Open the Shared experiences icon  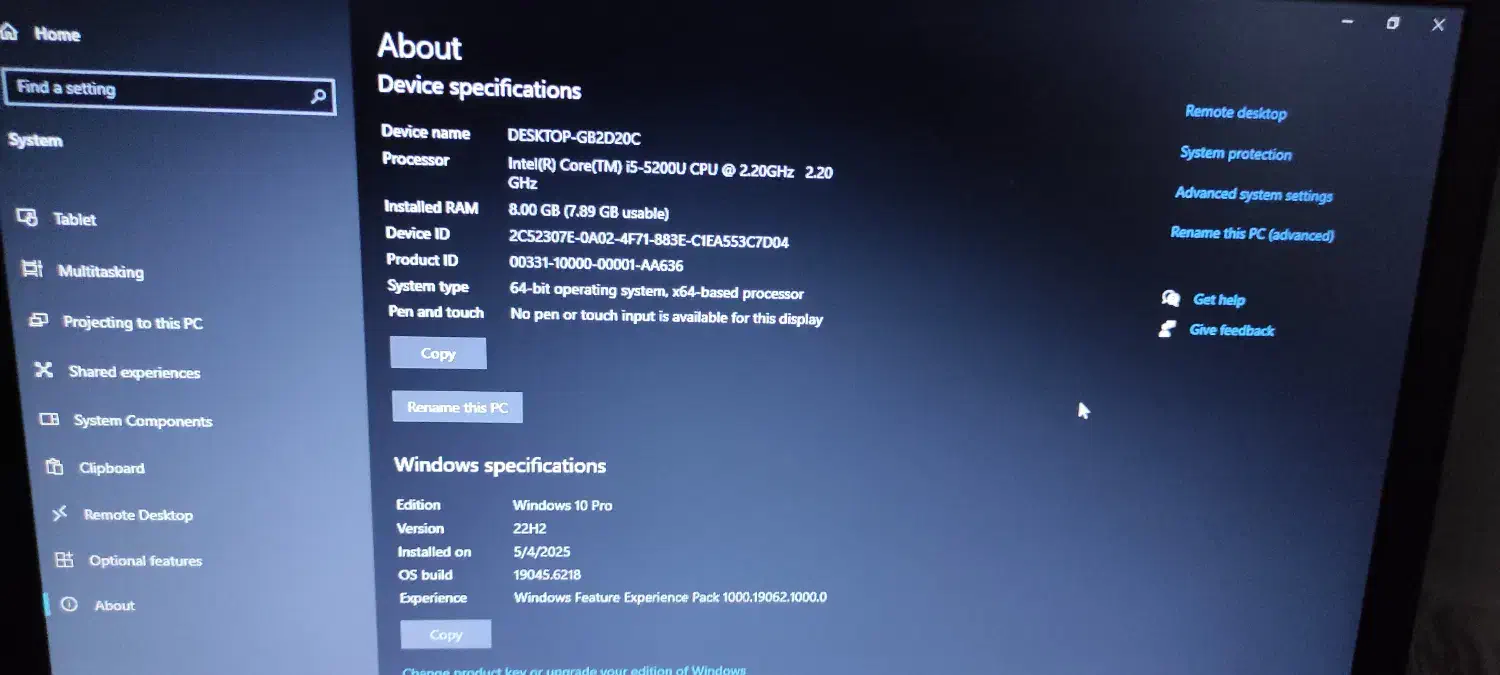(x=43, y=370)
